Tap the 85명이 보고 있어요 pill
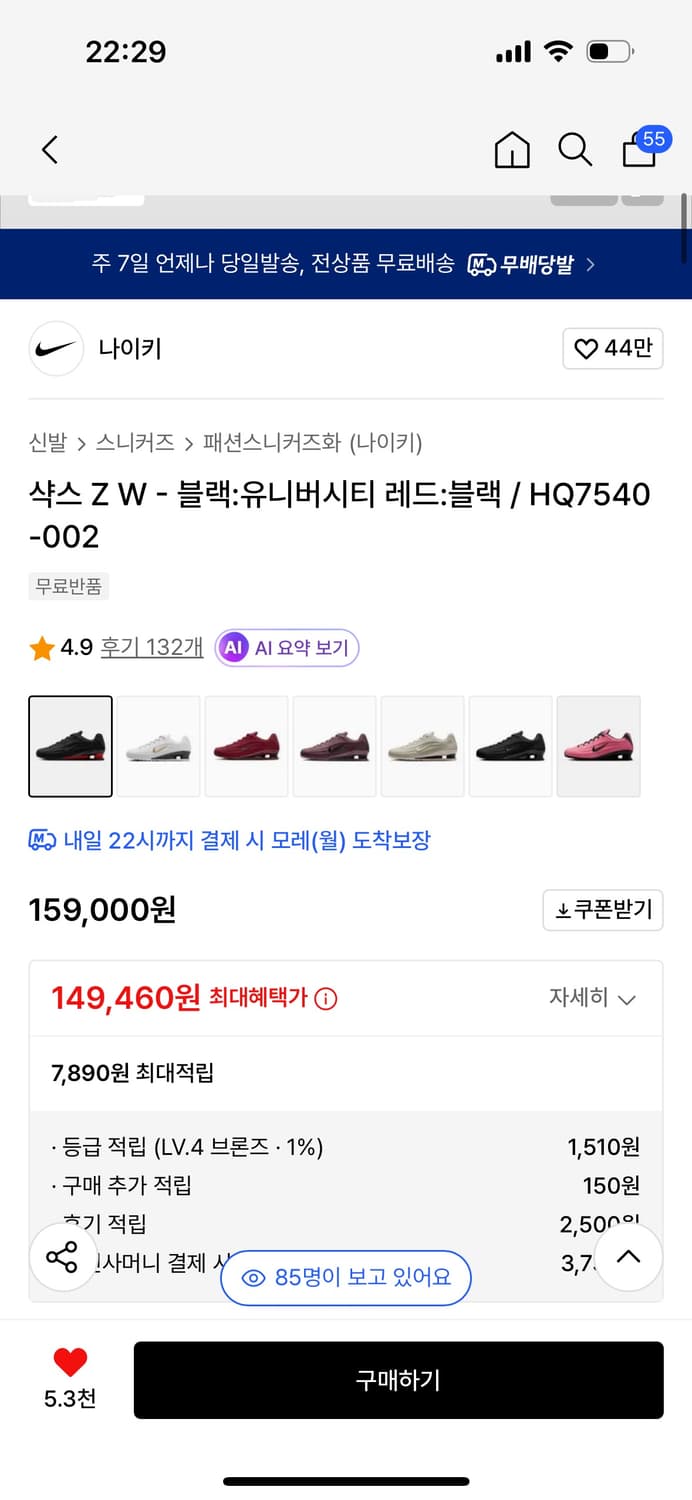The image size is (692, 1500). point(345,1278)
